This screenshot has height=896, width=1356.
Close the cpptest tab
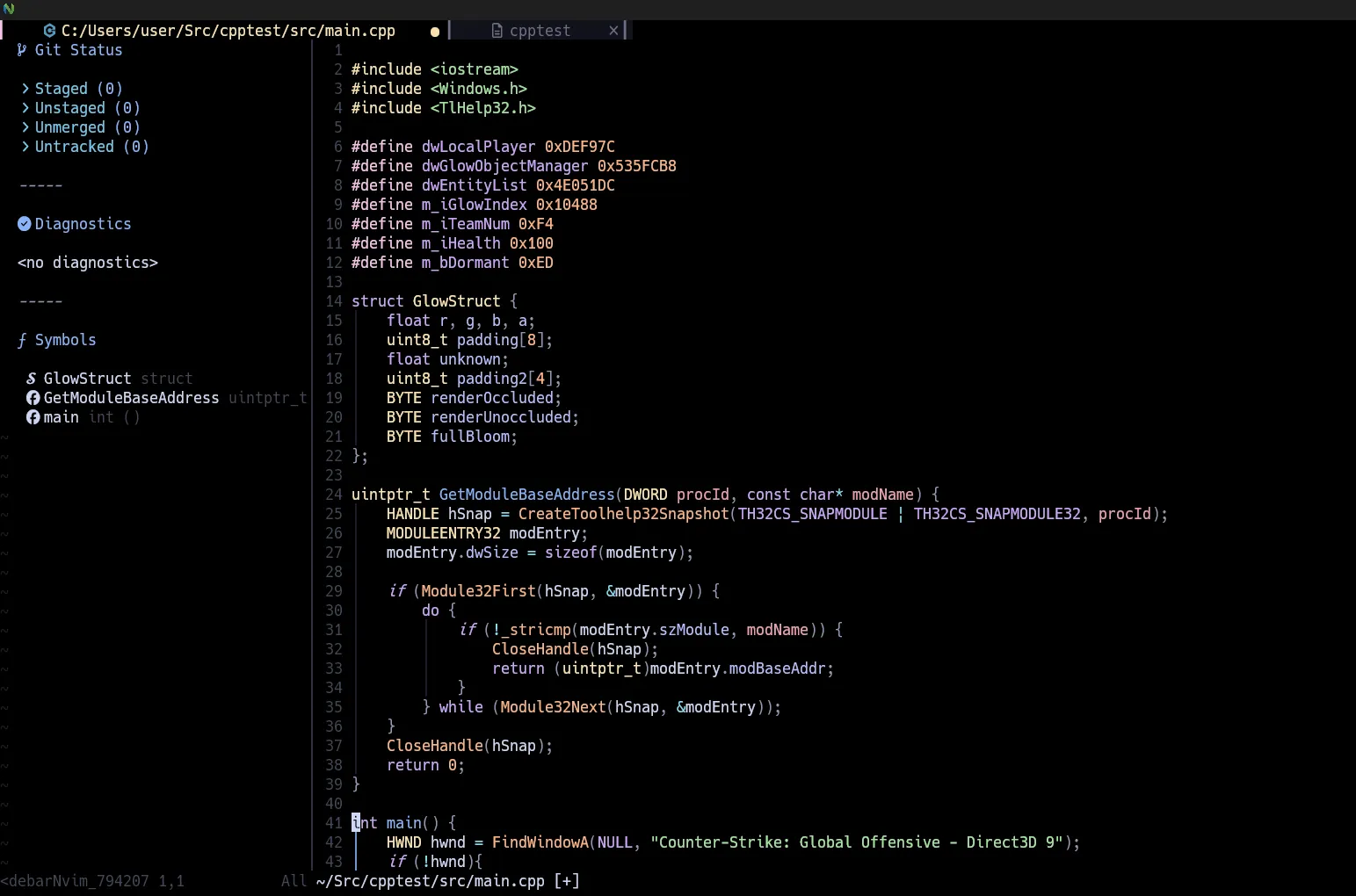(613, 31)
